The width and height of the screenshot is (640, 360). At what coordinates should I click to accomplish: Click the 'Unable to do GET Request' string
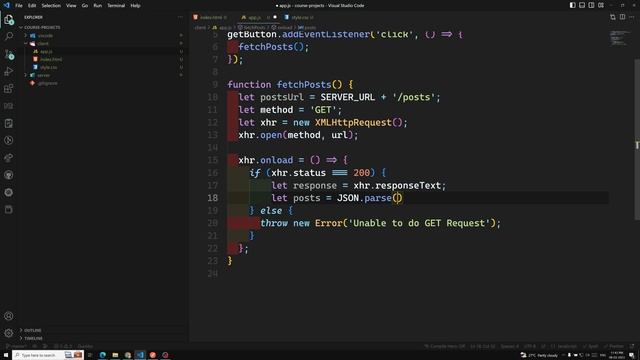click(419, 223)
